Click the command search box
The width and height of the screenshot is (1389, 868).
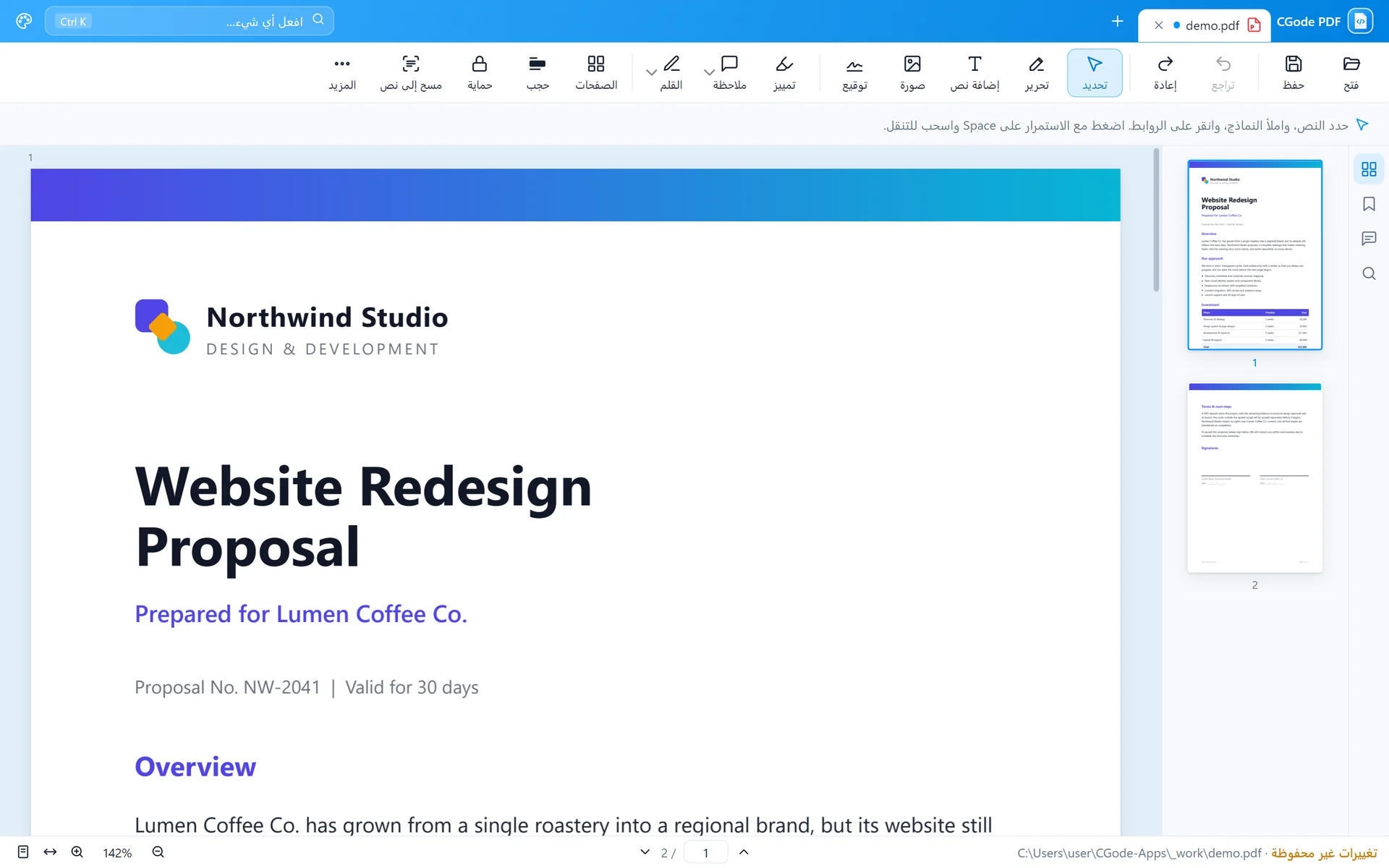pyautogui.click(x=190, y=21)
